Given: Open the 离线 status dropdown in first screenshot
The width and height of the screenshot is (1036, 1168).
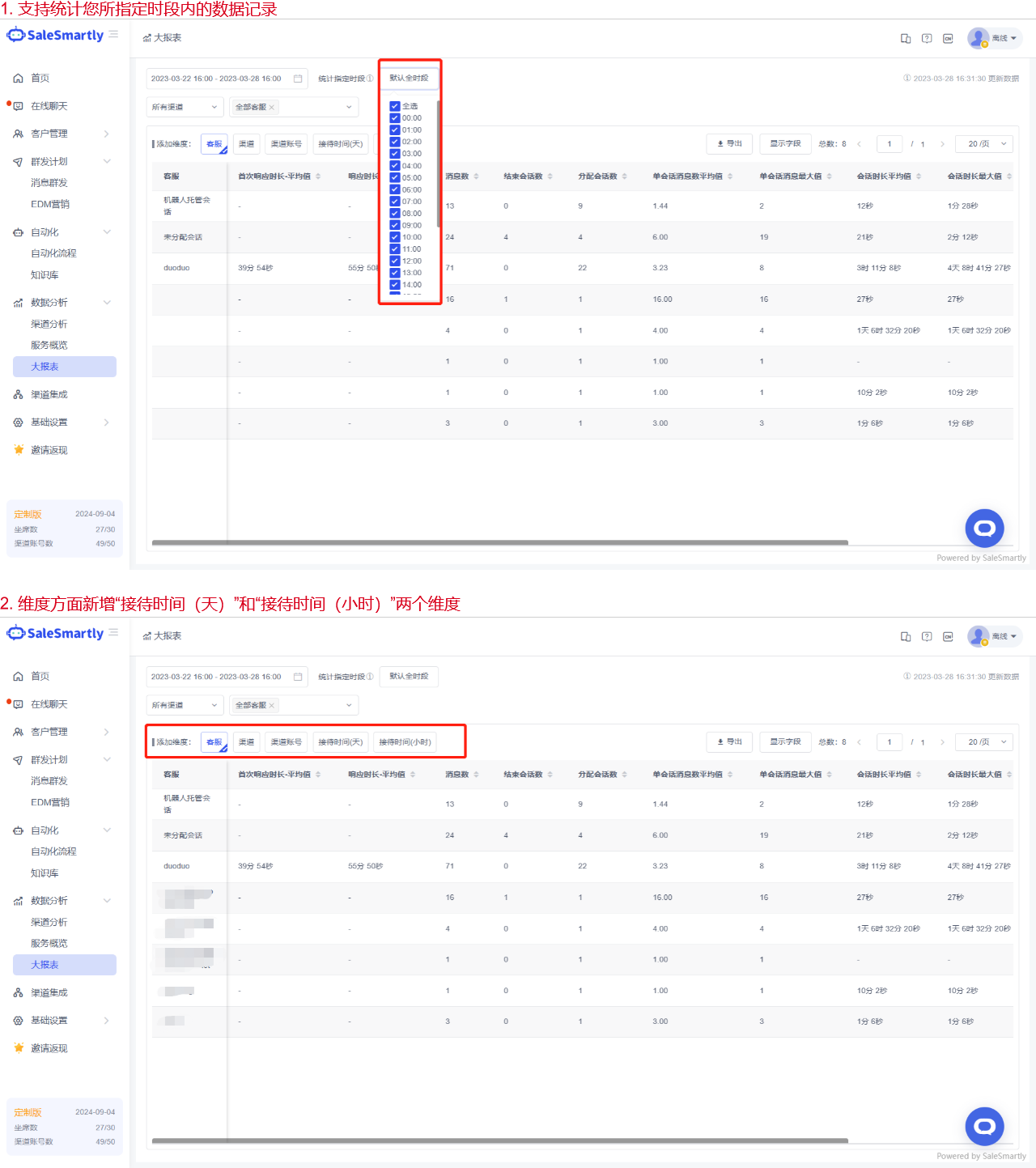Looking at the screenshot, I should (x=1004, y=38).
